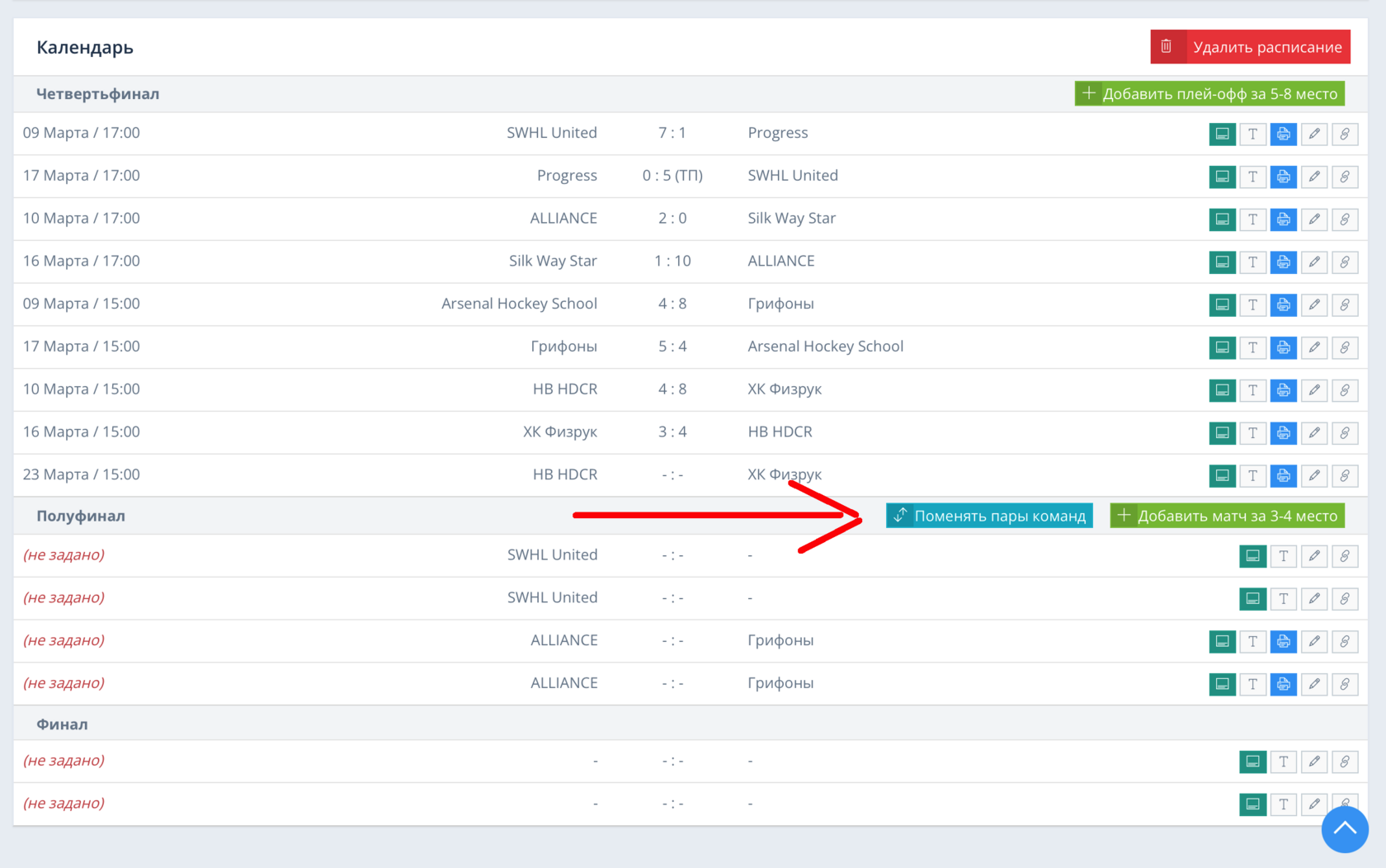1386x868 pixels.
Task: Click the score 3 : 4
Action: tap(672, 432)
